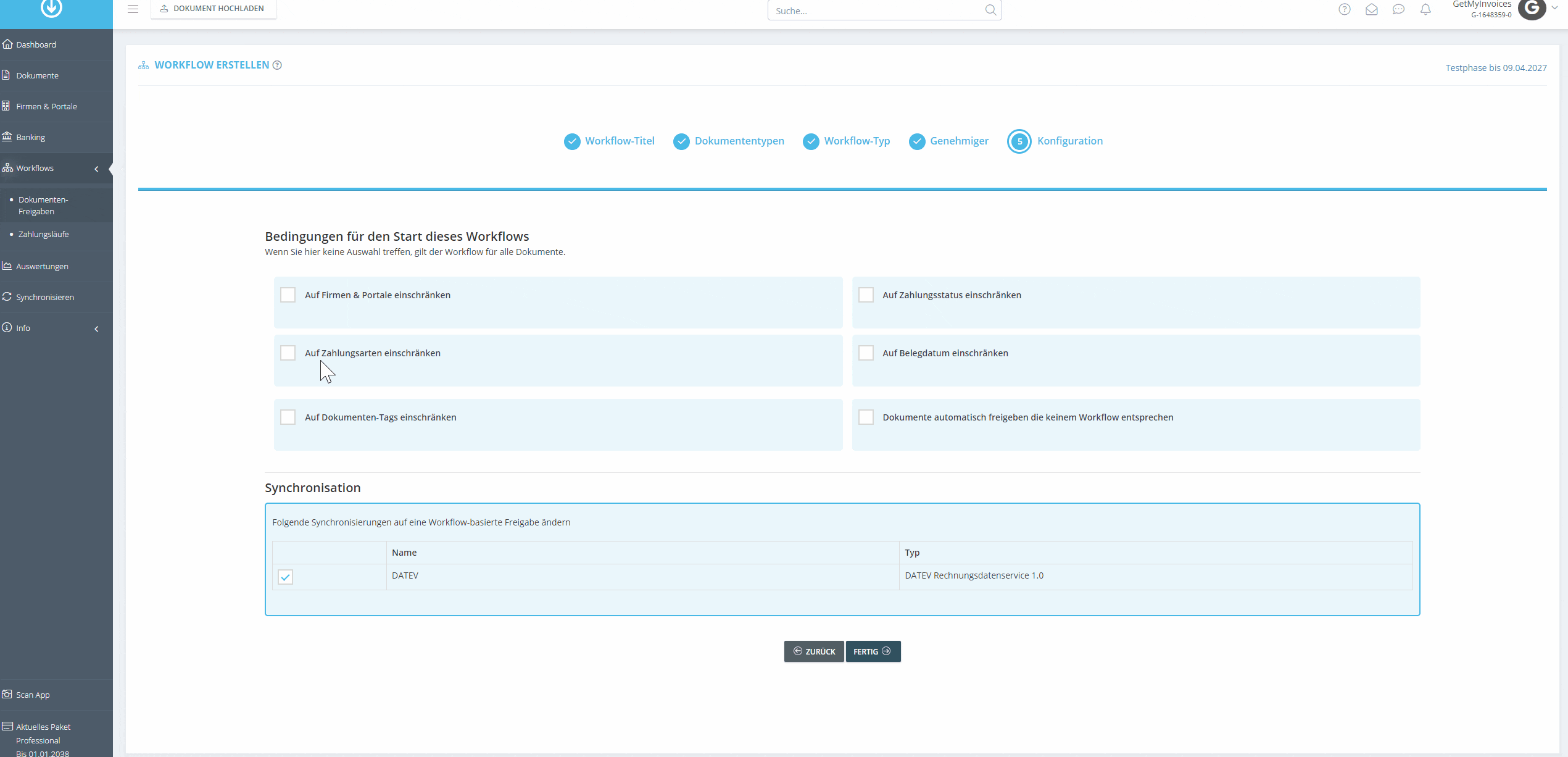Open the mail envelope icon in header
The image size is (1568, 757).
(x=1371, y=9)
